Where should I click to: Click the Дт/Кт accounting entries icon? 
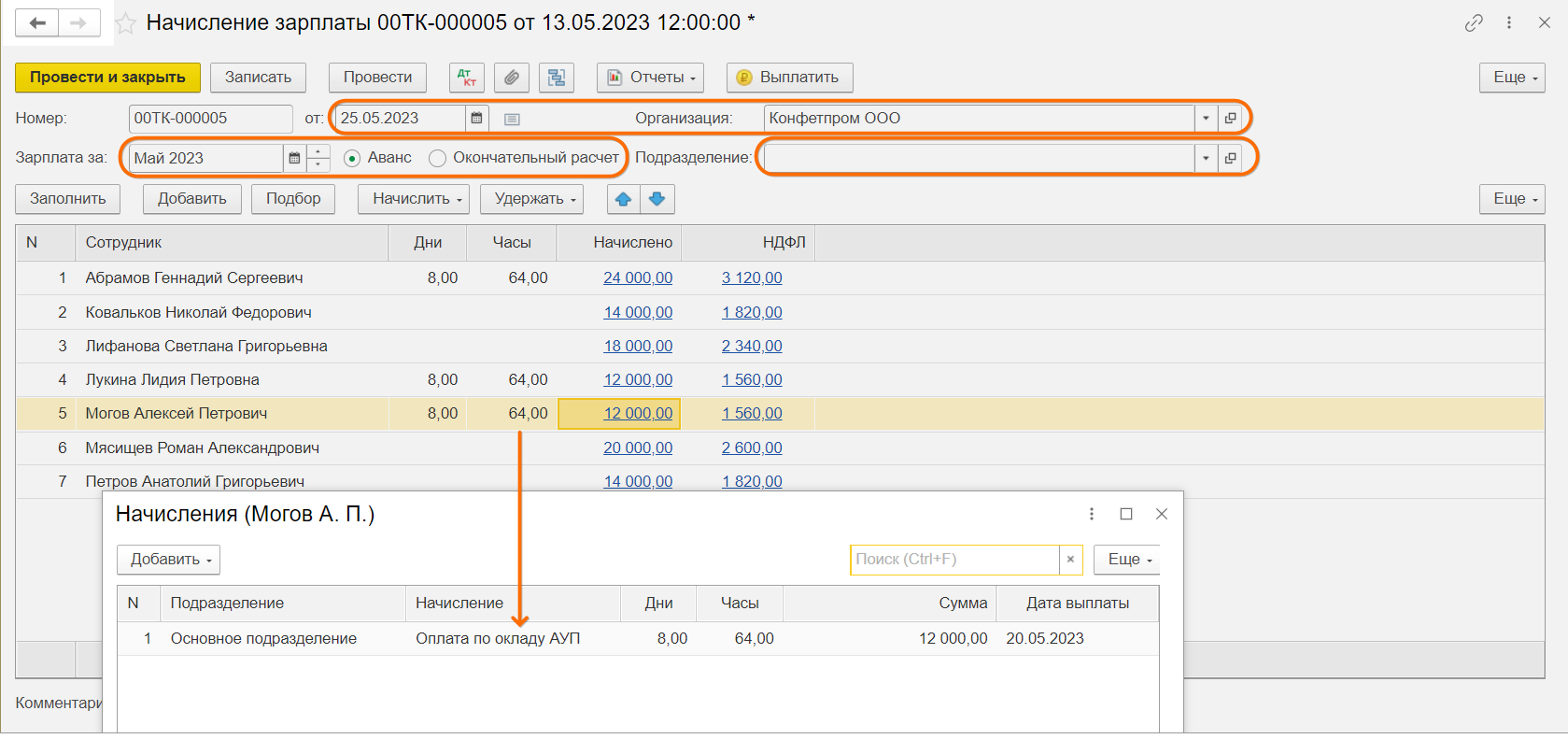click(466, 78)
